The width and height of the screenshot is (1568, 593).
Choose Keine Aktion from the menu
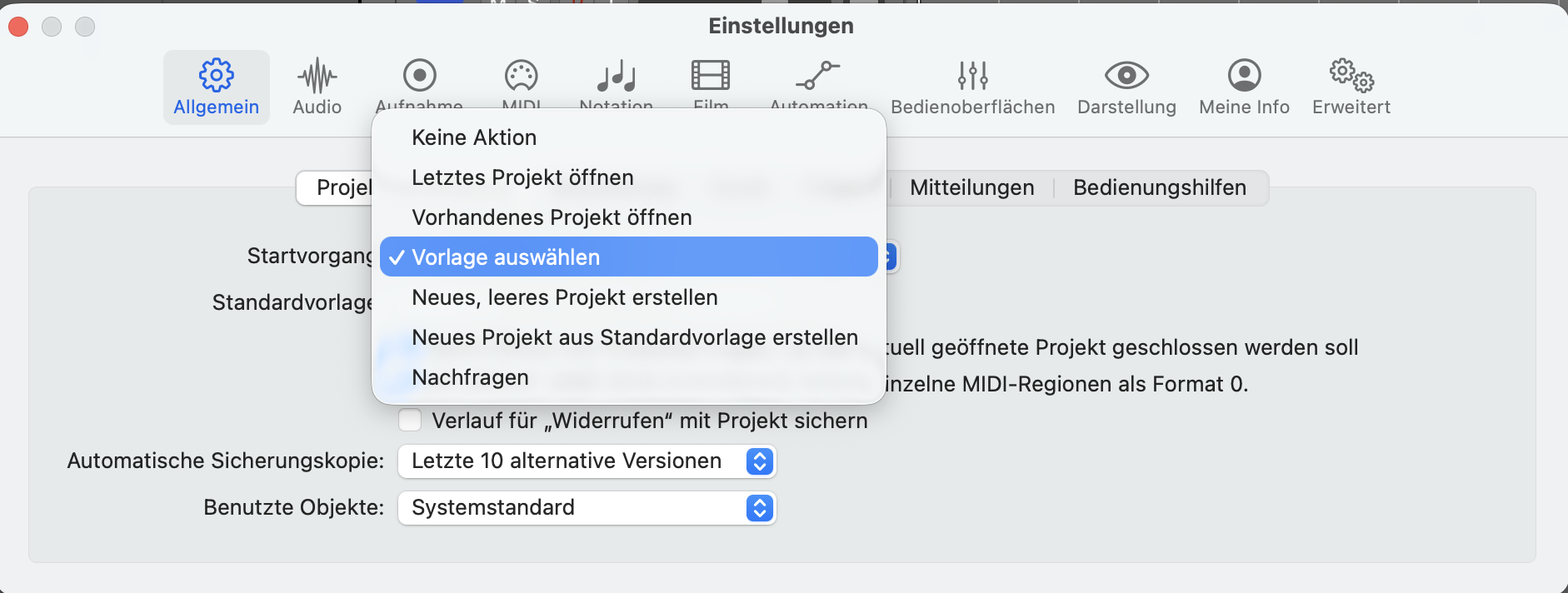[x=474, y=137]
